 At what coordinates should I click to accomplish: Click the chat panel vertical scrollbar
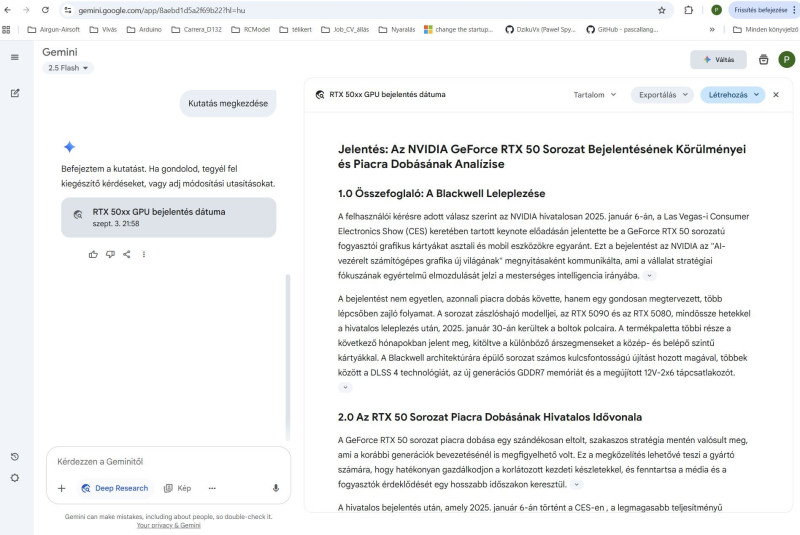(287, 357)
